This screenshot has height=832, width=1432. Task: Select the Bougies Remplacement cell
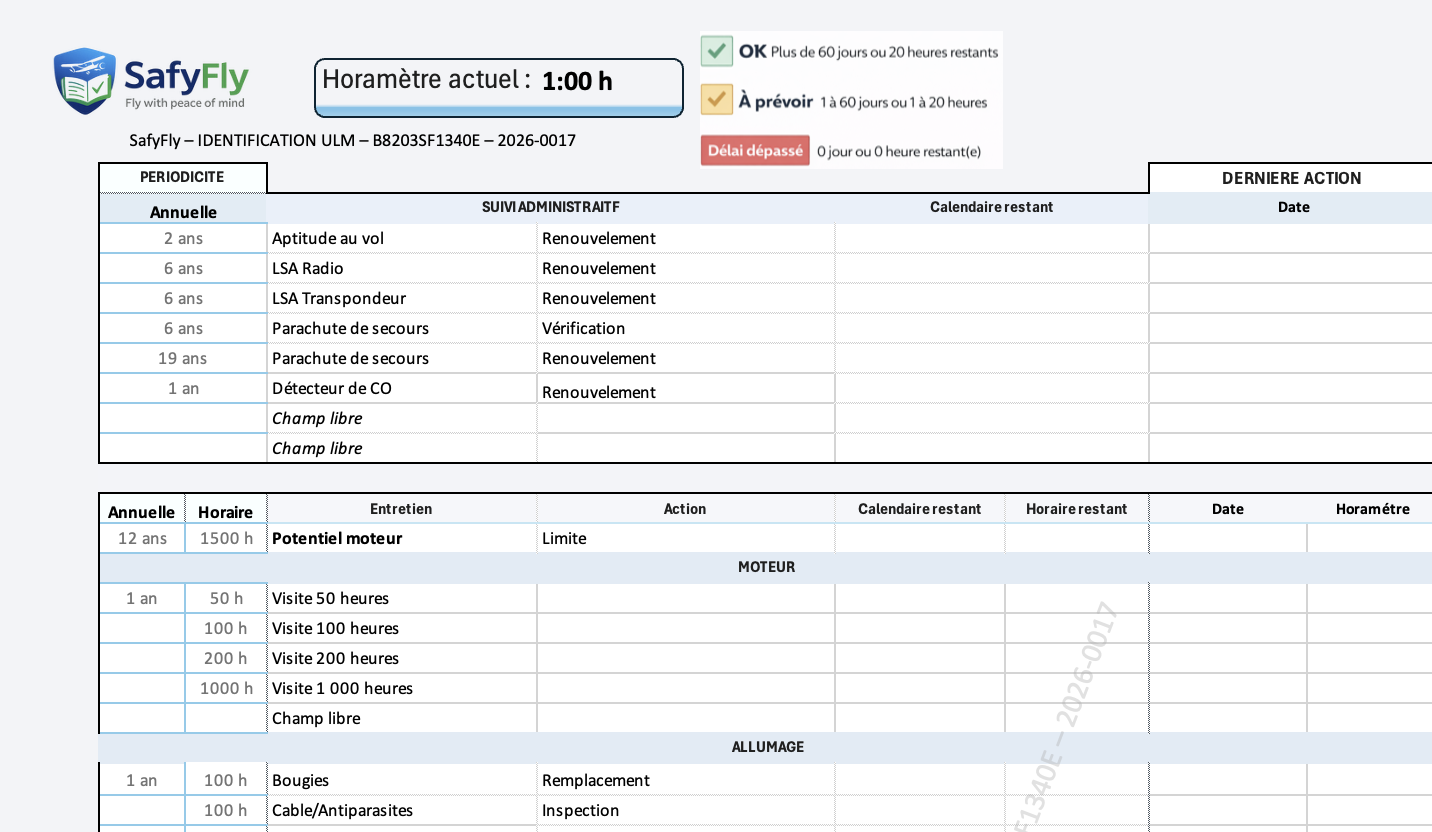pos(684,780)
